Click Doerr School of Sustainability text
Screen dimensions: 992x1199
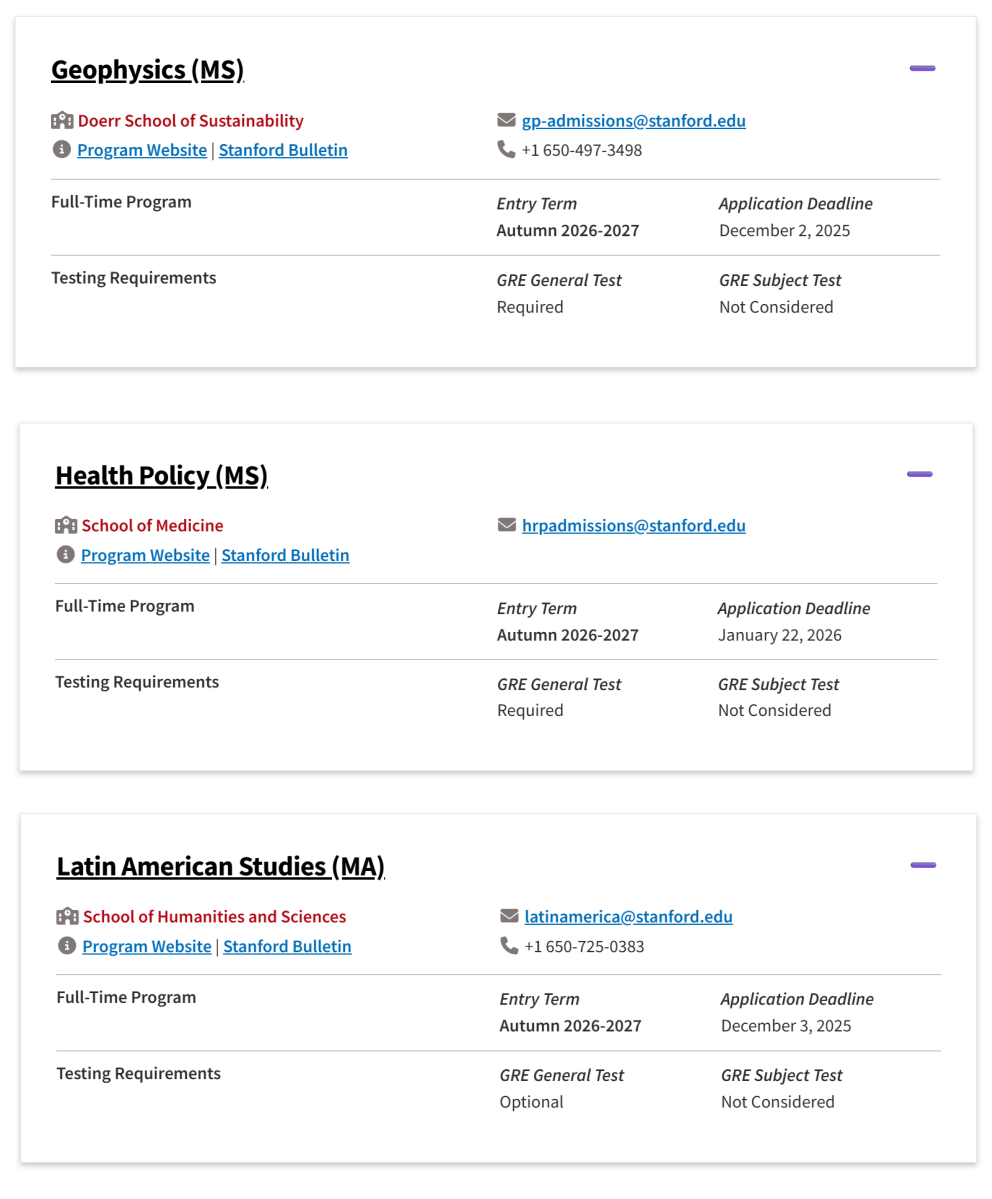pos(190,121)
